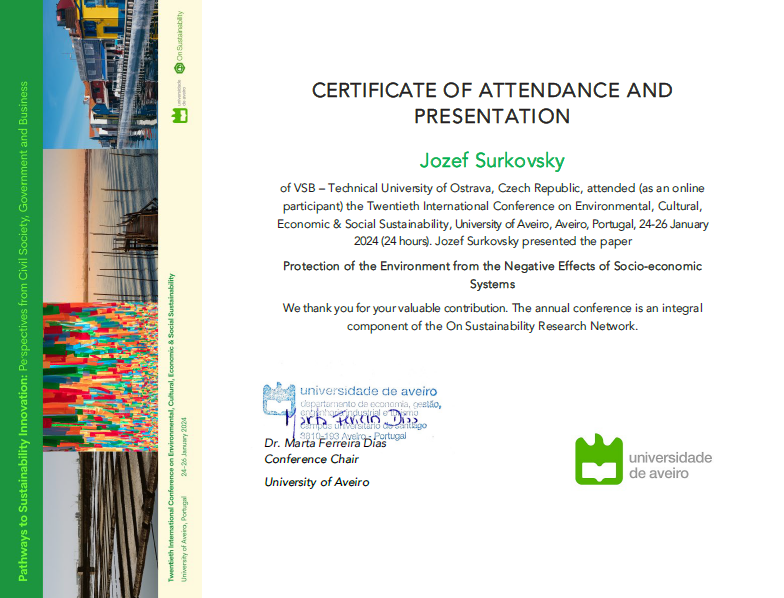The image size is (784, 598).
Task: Select the title 'CERTIFICATE OF ATTENDANCE AND PRESENTATION'
Action: 492,103
